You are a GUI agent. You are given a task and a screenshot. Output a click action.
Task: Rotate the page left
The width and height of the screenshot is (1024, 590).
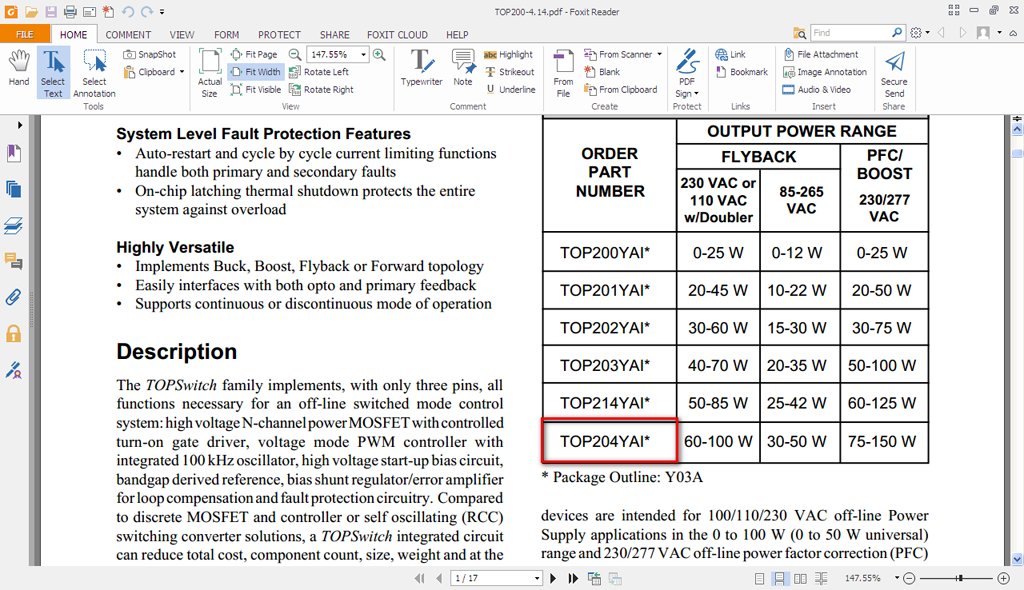tap(319, 72)
